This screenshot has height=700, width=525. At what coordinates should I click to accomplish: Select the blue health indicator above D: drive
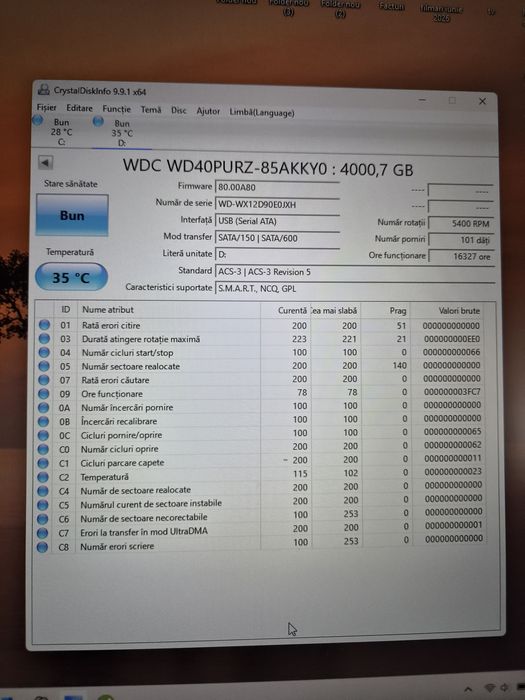98,121
